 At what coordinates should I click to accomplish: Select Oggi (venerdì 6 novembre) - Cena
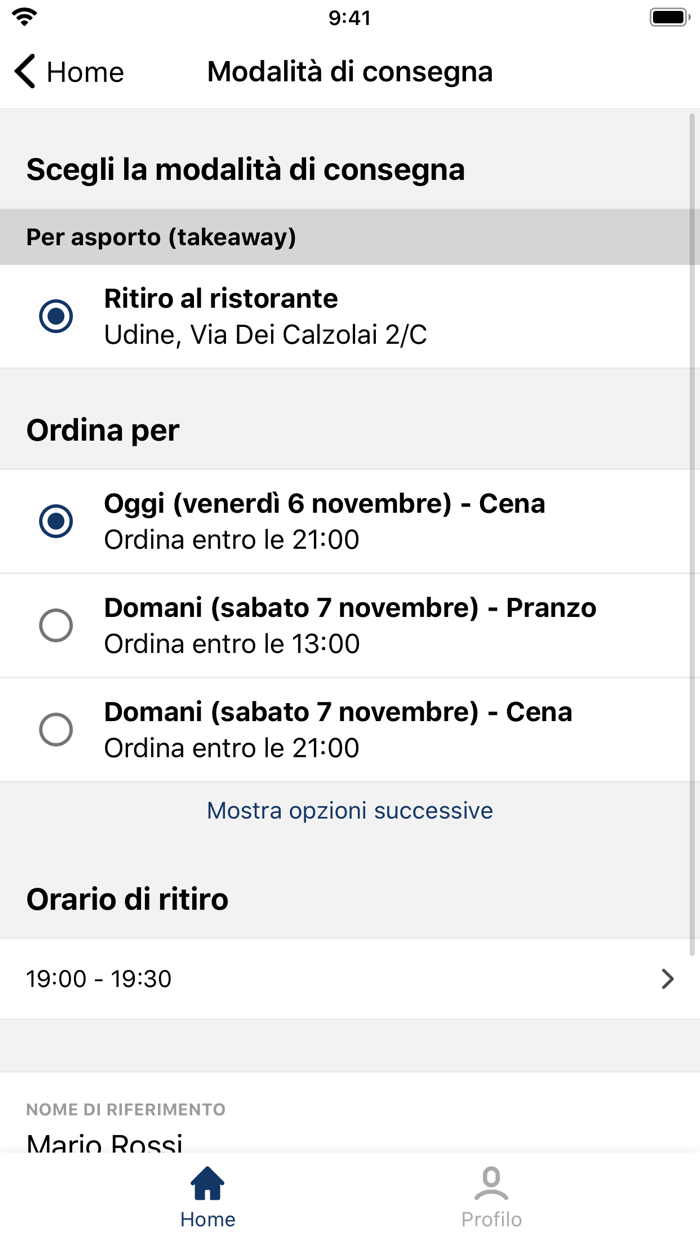tap(57, 520)
